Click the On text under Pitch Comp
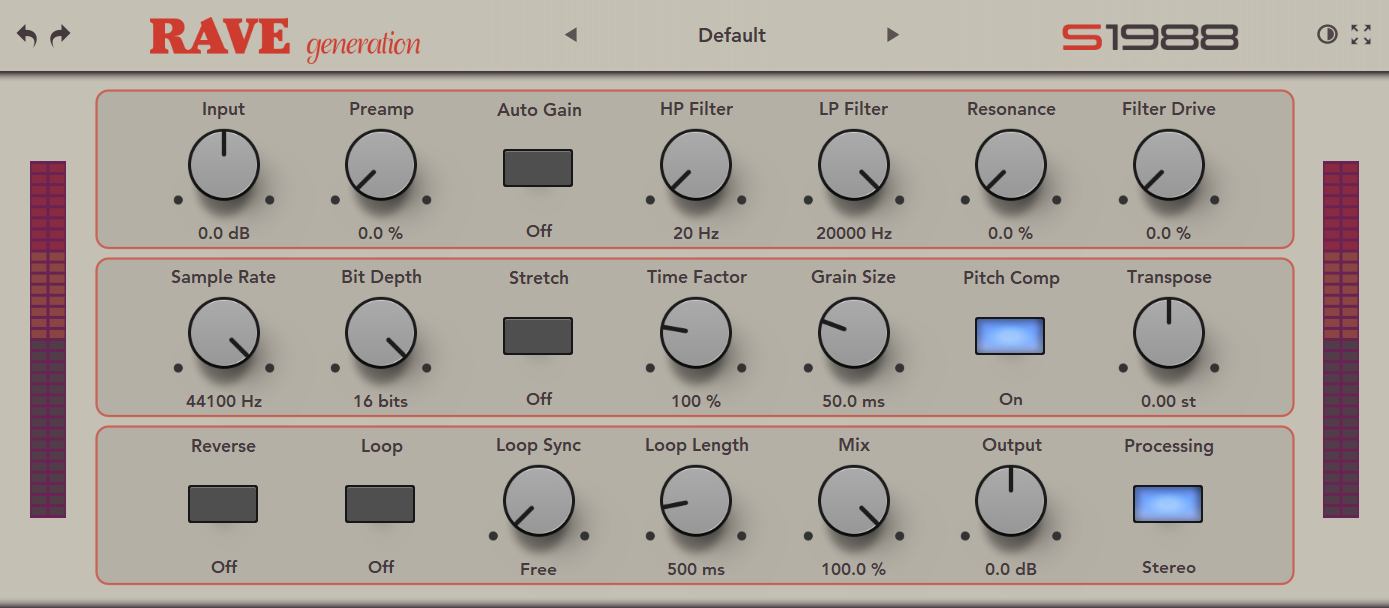The image size is (1389, 608). pyautogui.click(x=1011, y=399)
